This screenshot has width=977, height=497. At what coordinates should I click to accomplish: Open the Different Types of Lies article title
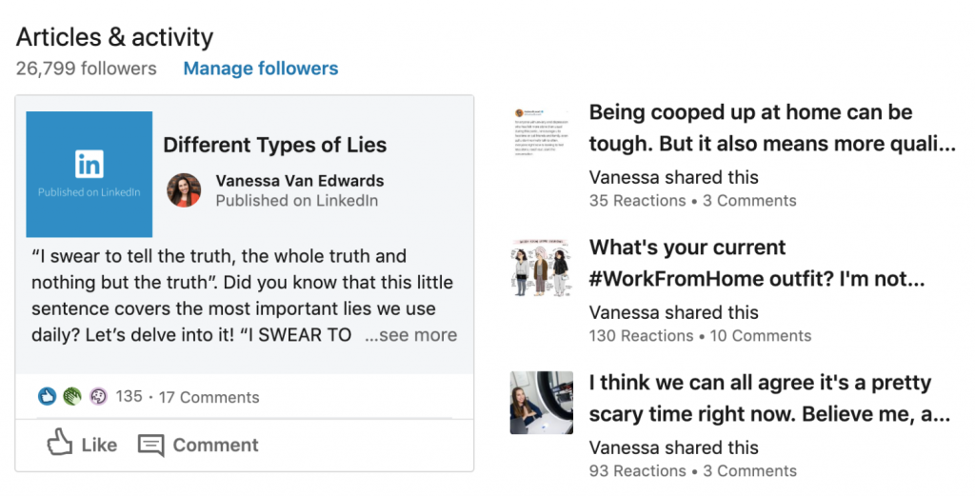(x=275, y=145)
